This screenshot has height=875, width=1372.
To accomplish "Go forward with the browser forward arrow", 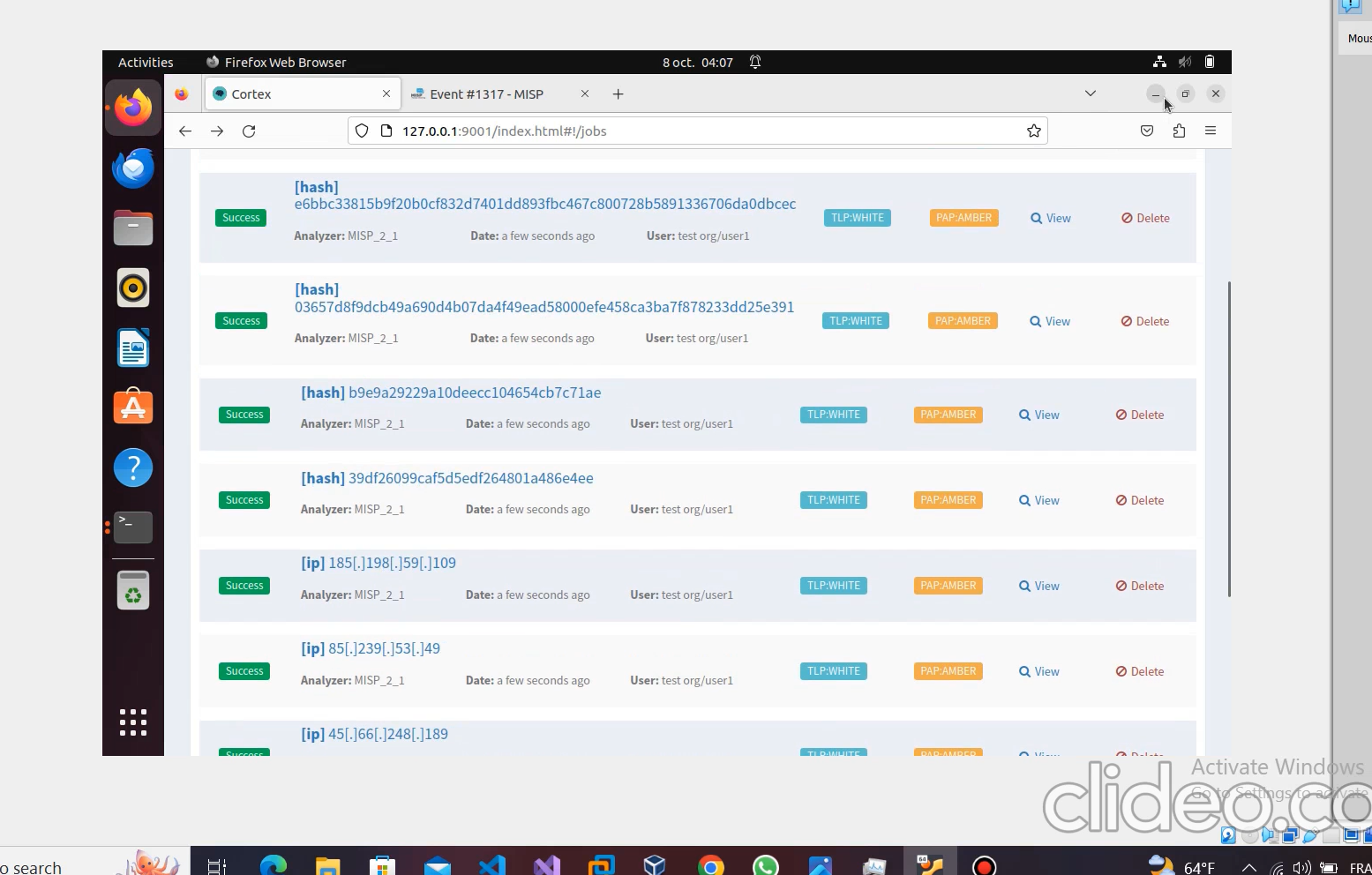I will coord(217,131).
